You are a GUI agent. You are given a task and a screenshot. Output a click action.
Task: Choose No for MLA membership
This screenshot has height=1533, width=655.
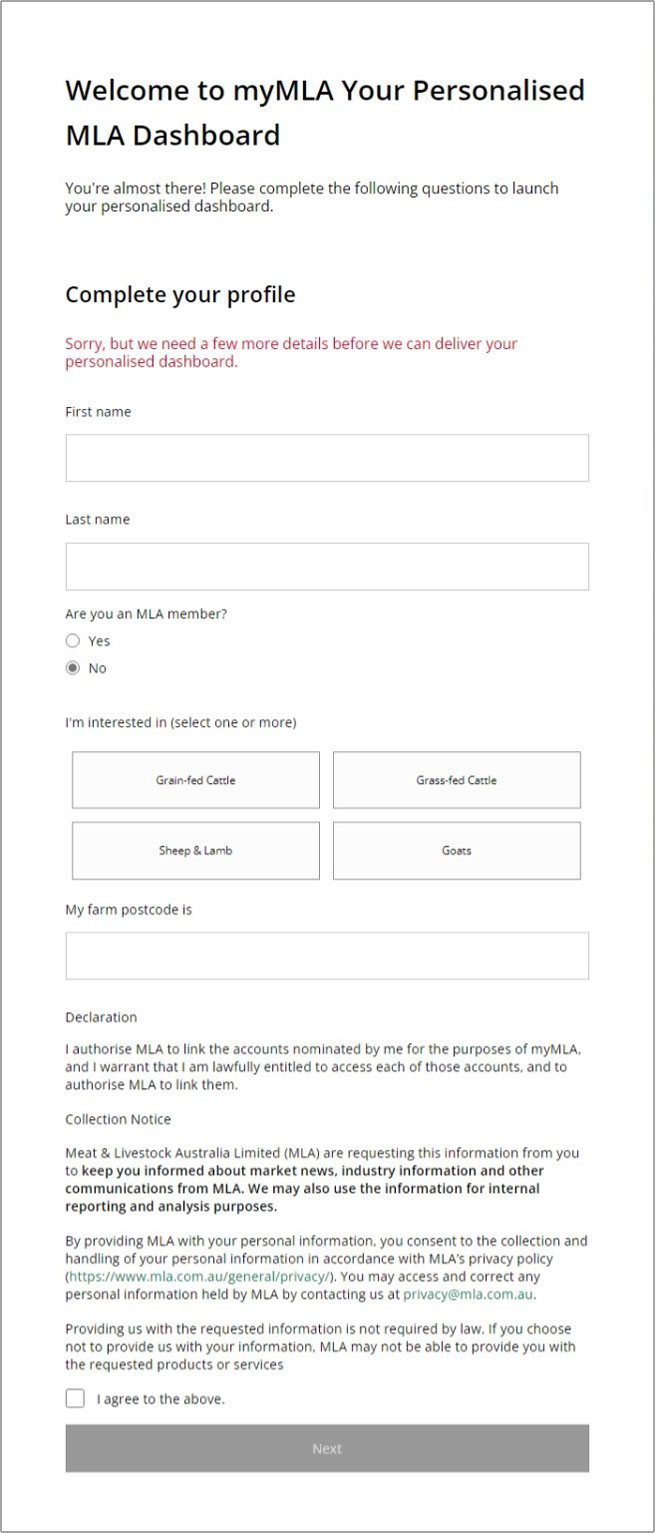(x=72, y=668)
